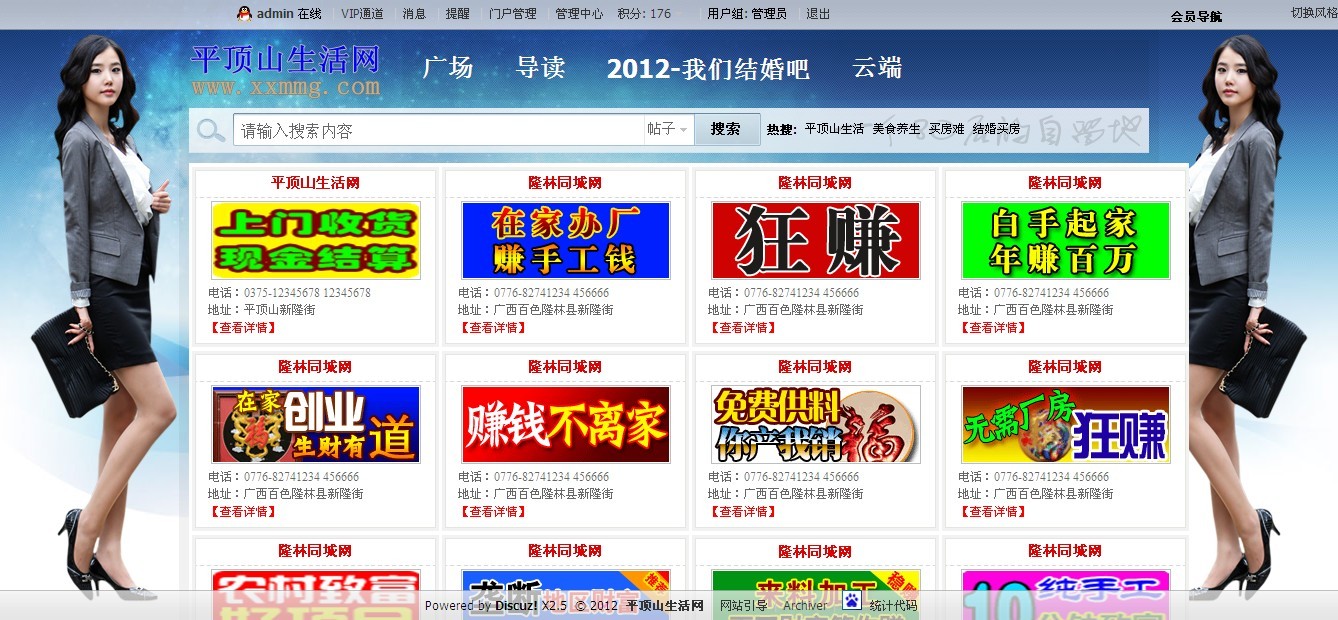Click hot search term 买房难
Screen dimensions: 1338x620
click(x=946, y=129)
